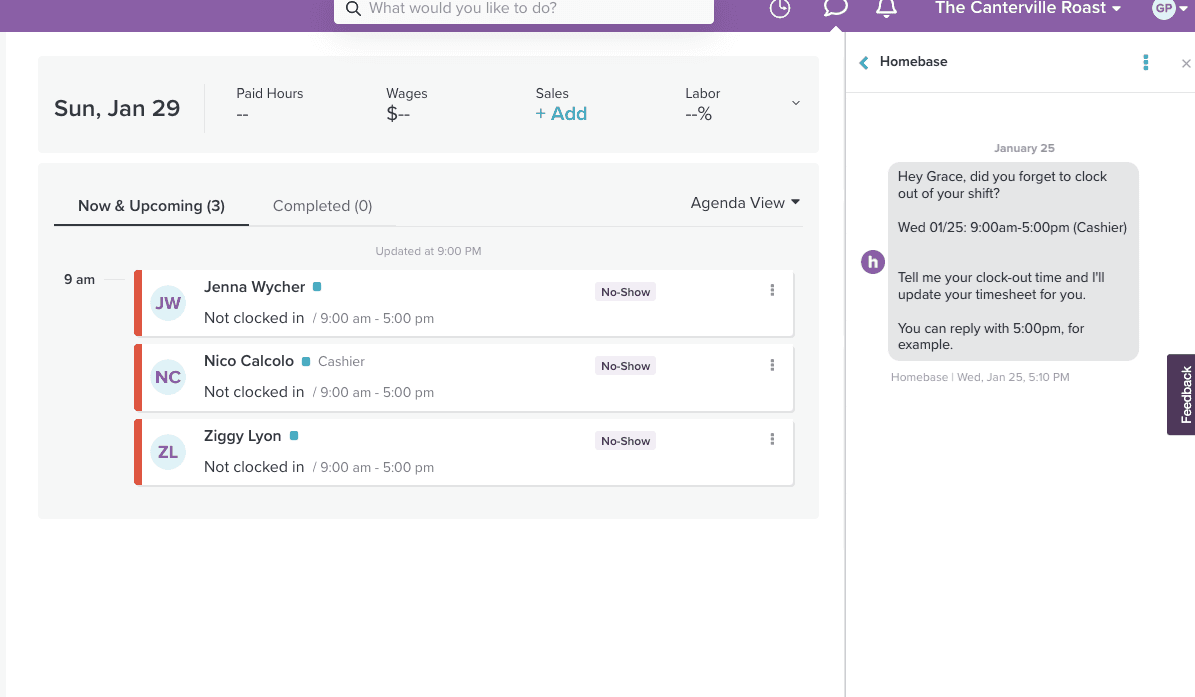This screenshot has height=697, width=1195.
Task: Open the time clock icon in header
Action: 780,8
